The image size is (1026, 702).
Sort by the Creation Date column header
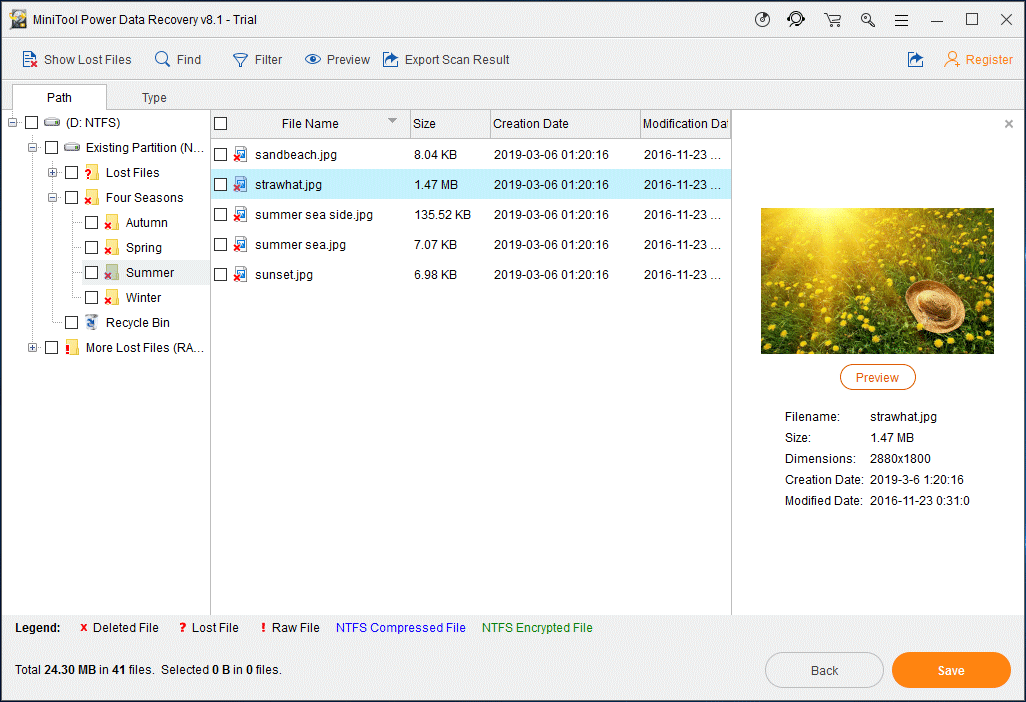pos(565,124)
